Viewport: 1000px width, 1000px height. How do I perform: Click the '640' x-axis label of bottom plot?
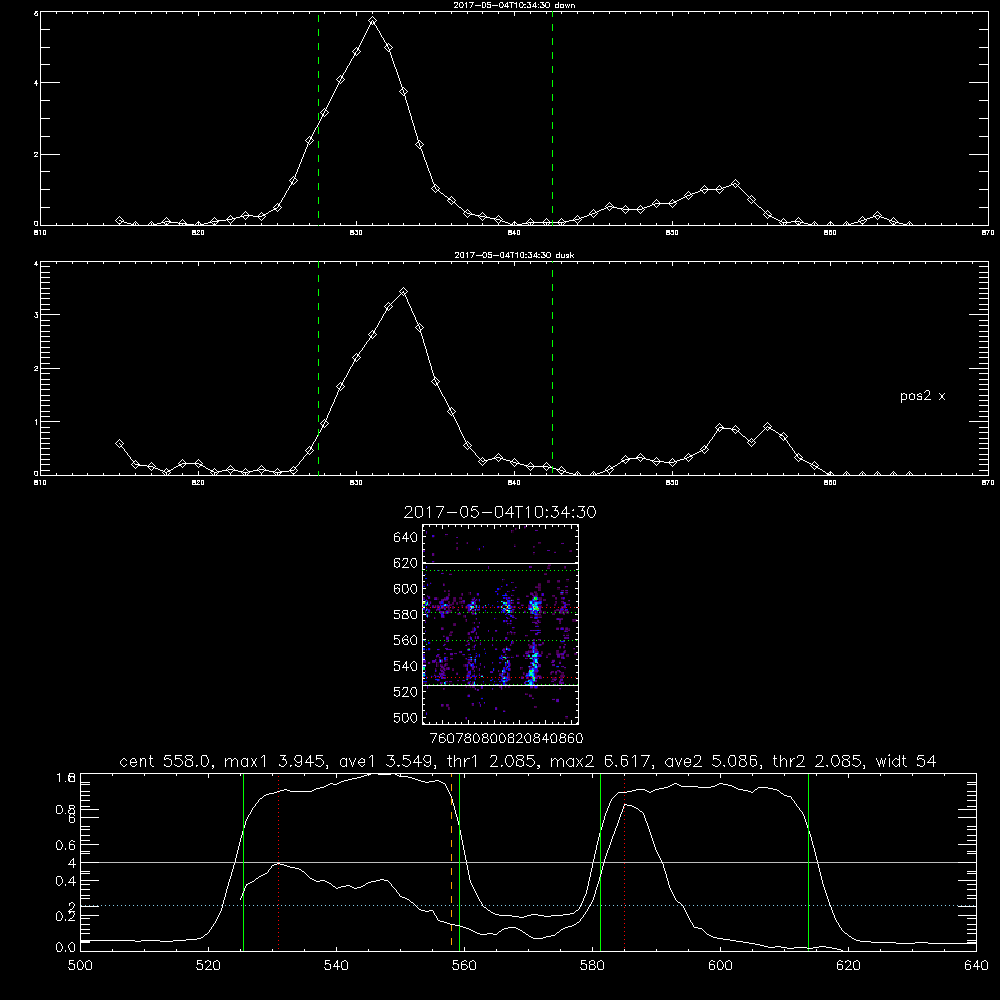pos(976,966)
